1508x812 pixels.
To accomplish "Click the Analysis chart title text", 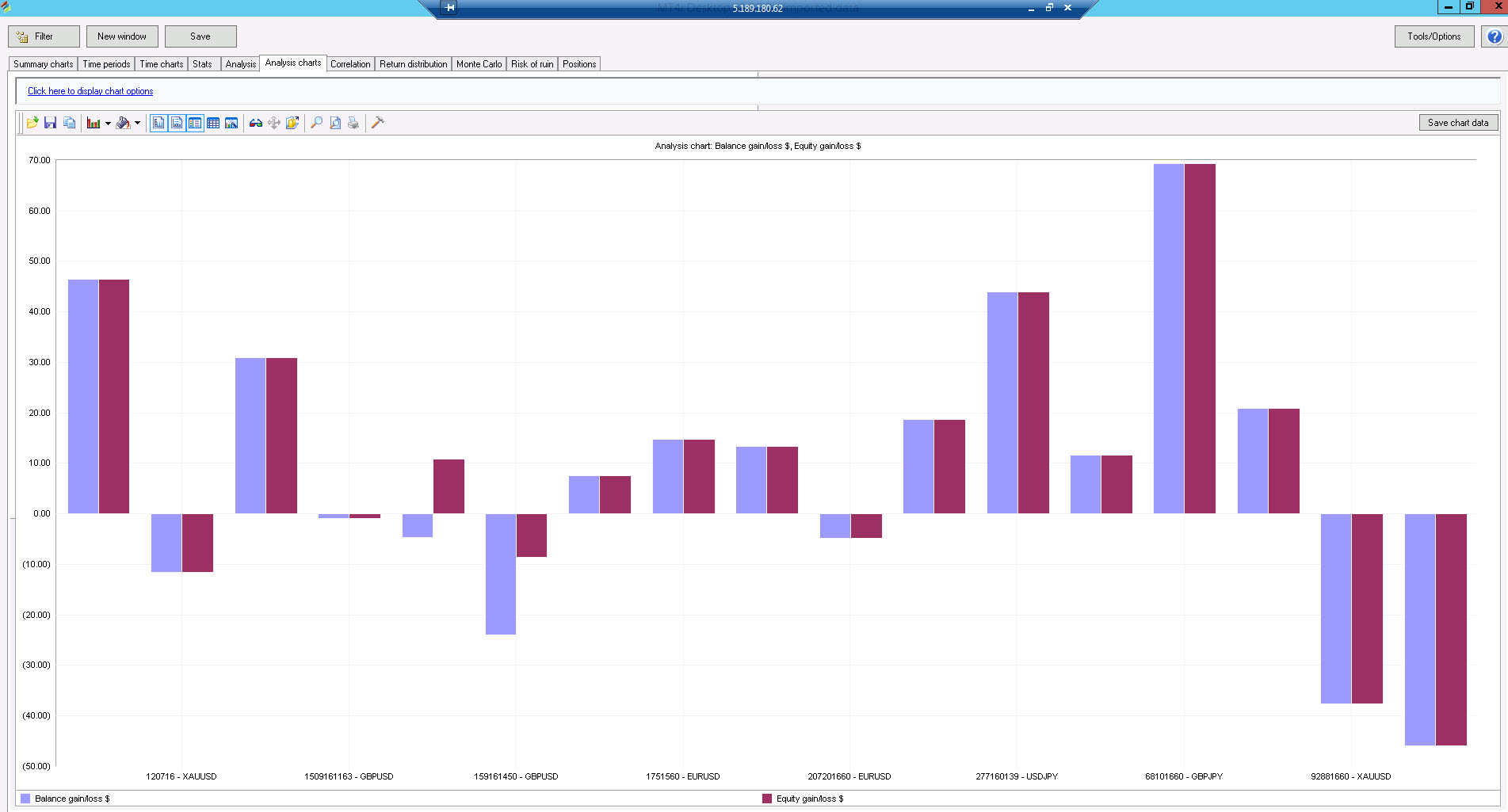I will click(758, 146).
